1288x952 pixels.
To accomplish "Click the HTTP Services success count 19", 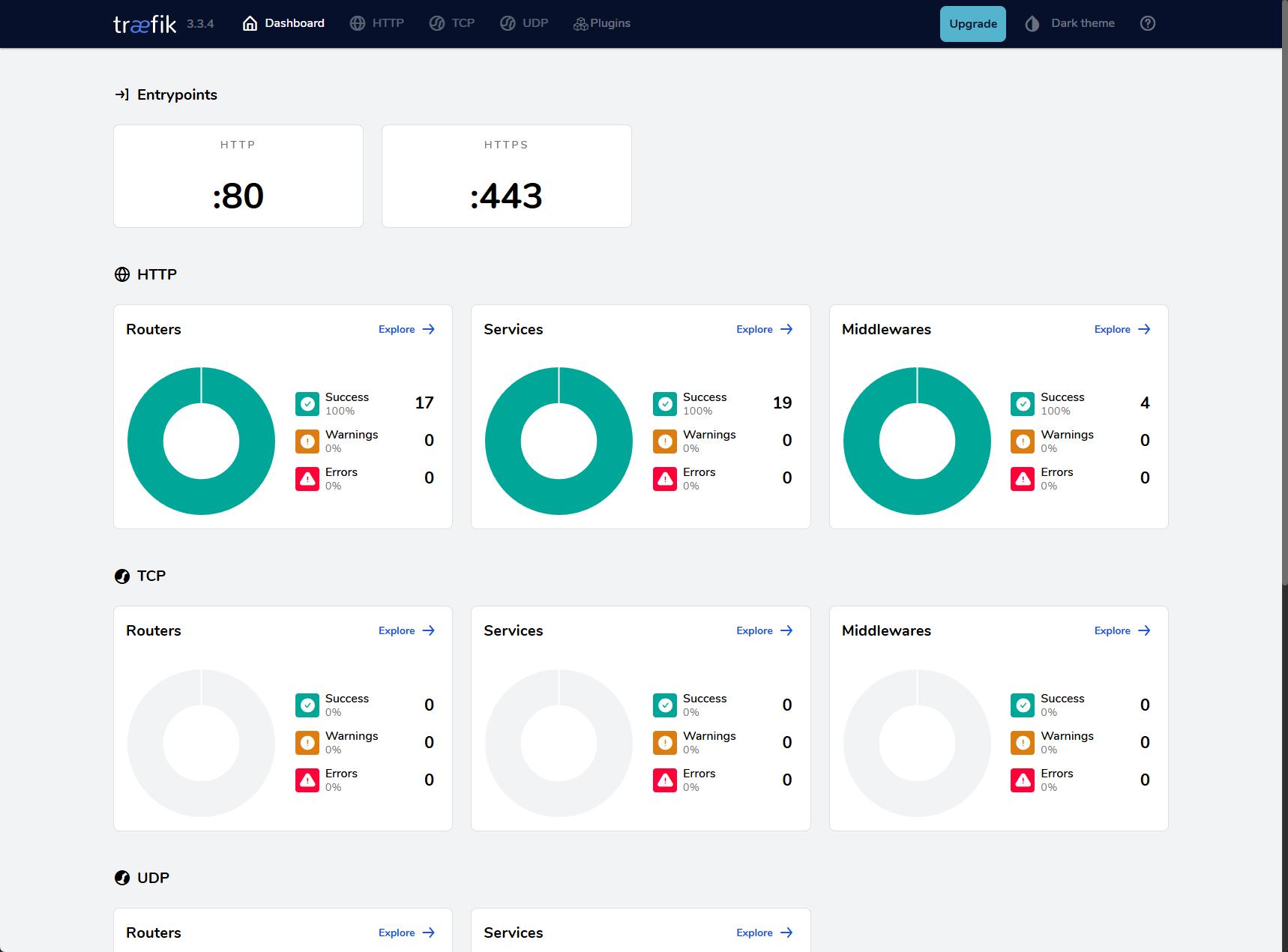I will coord(782,403).
